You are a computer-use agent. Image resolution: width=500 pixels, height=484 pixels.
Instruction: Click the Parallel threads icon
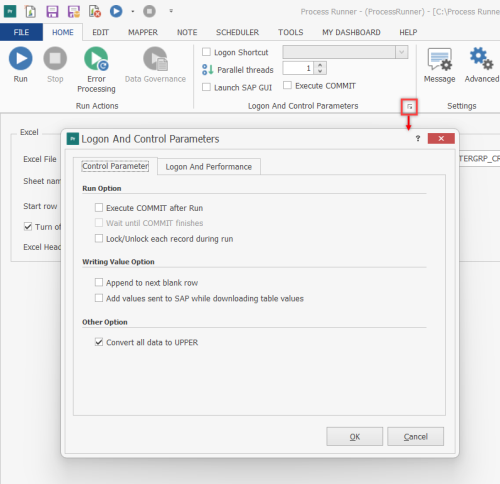pyautogui.click(x=207, y=70)
